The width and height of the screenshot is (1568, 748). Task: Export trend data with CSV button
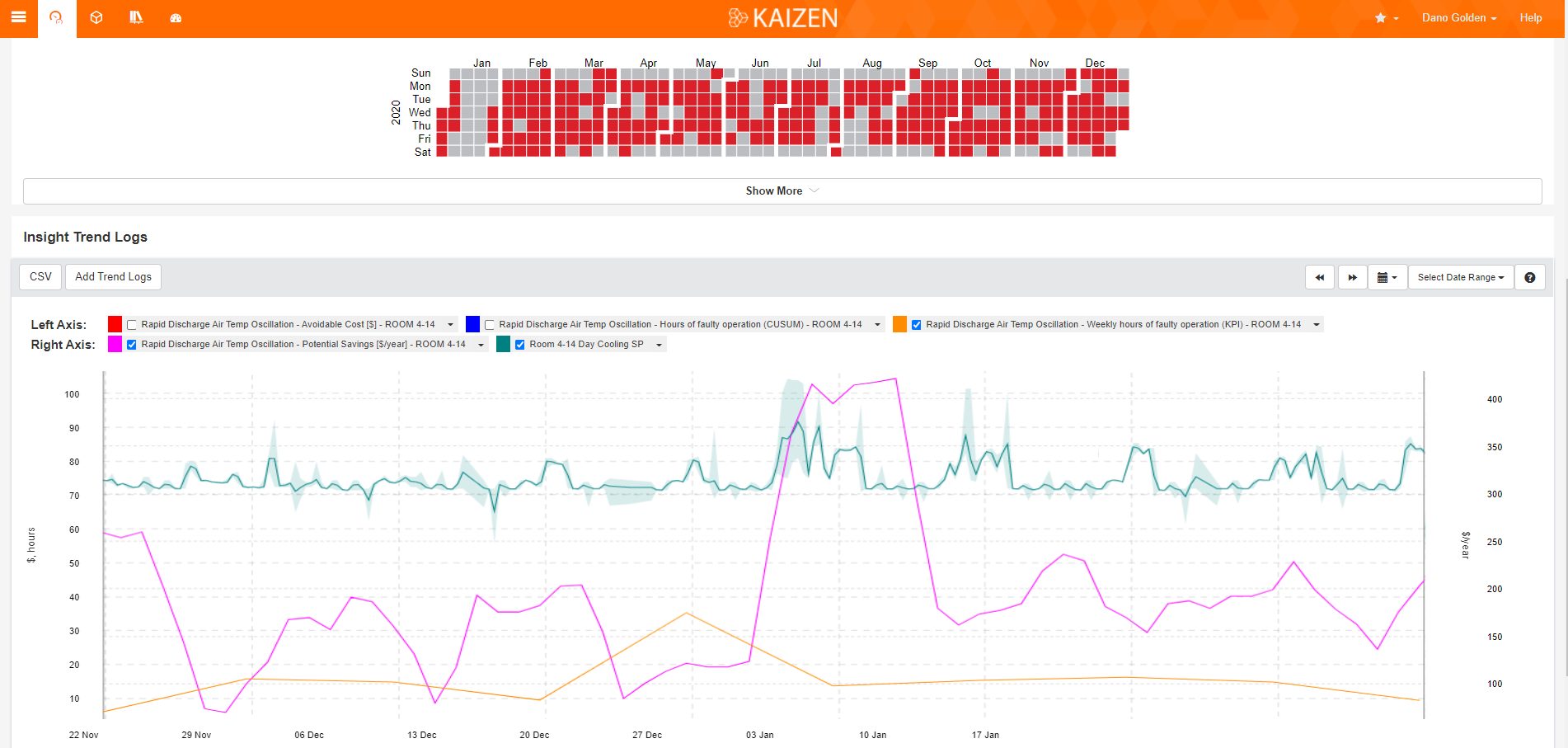(40, 276)
